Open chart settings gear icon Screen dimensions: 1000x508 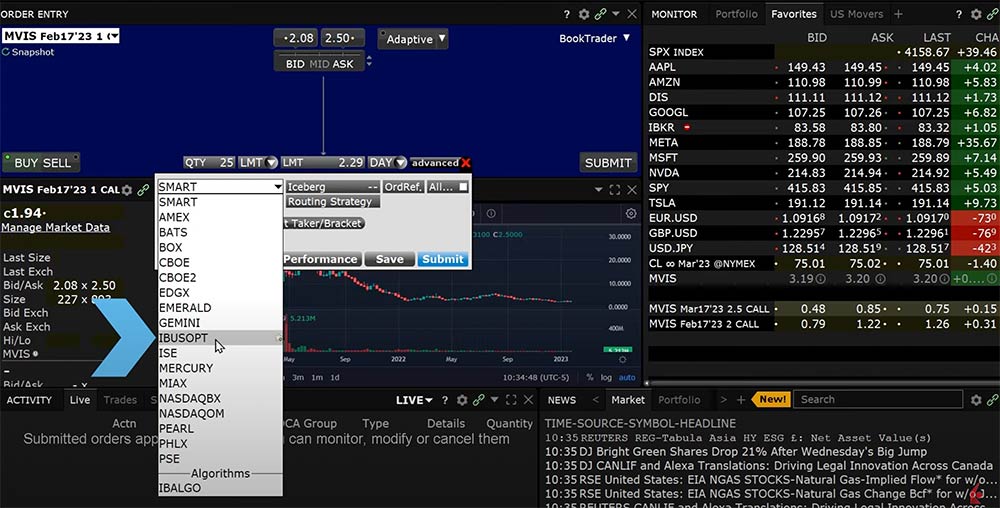631,213
